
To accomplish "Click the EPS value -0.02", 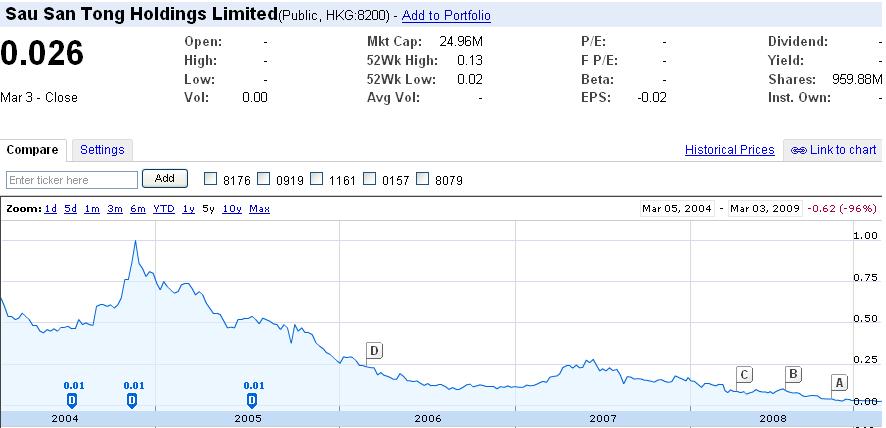I will tap(652, 98).
